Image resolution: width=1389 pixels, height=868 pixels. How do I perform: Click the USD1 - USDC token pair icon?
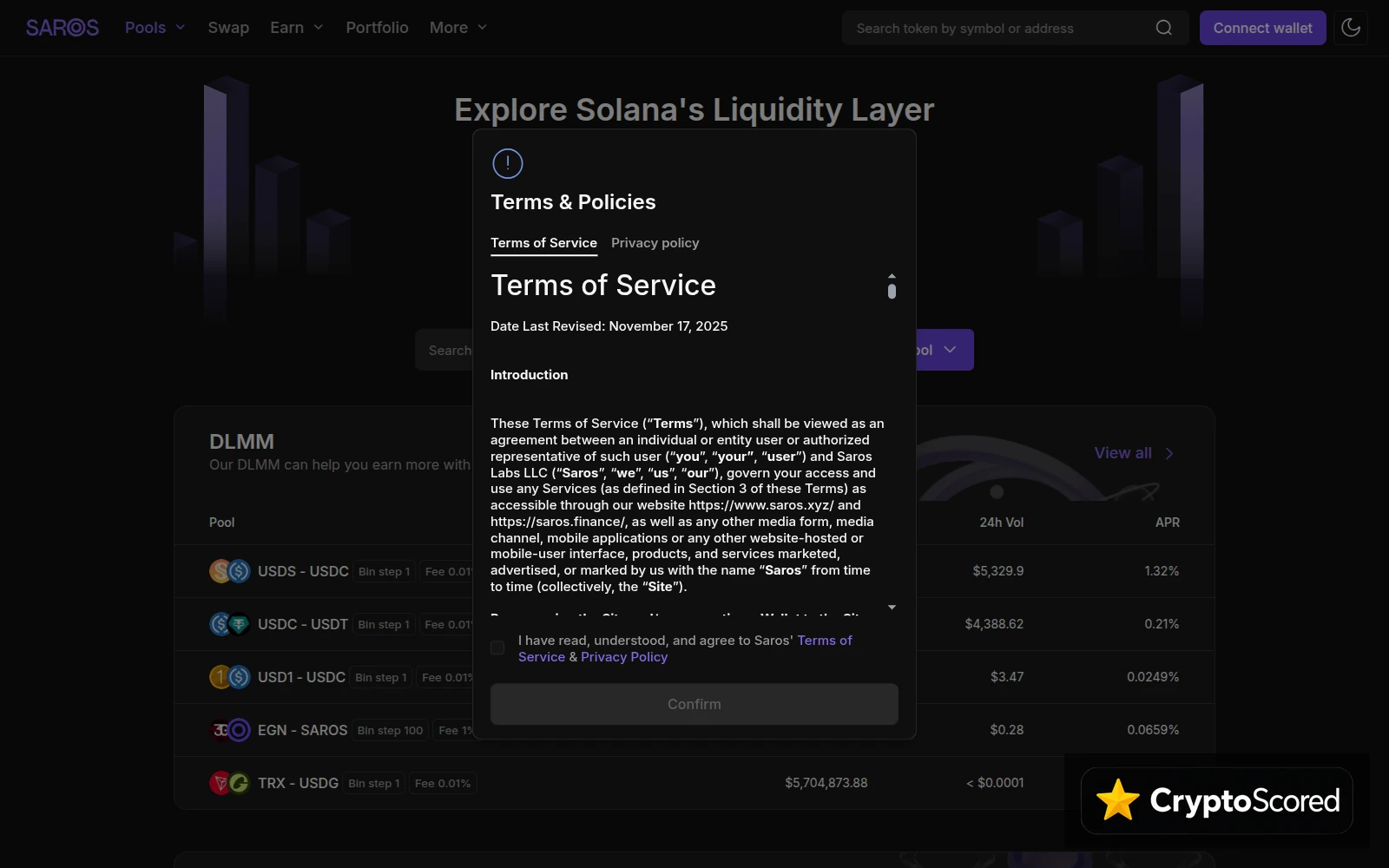coord(230,677)
